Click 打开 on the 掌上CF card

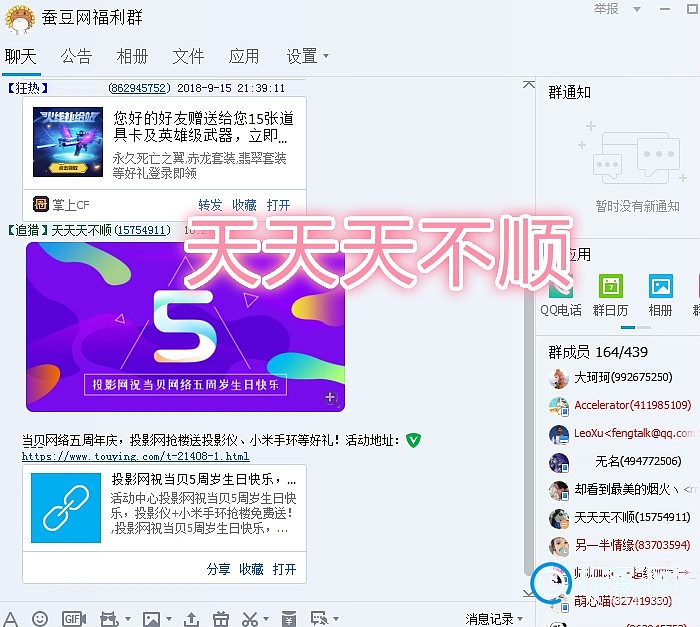pyautogui.click(x=279, y=205)
